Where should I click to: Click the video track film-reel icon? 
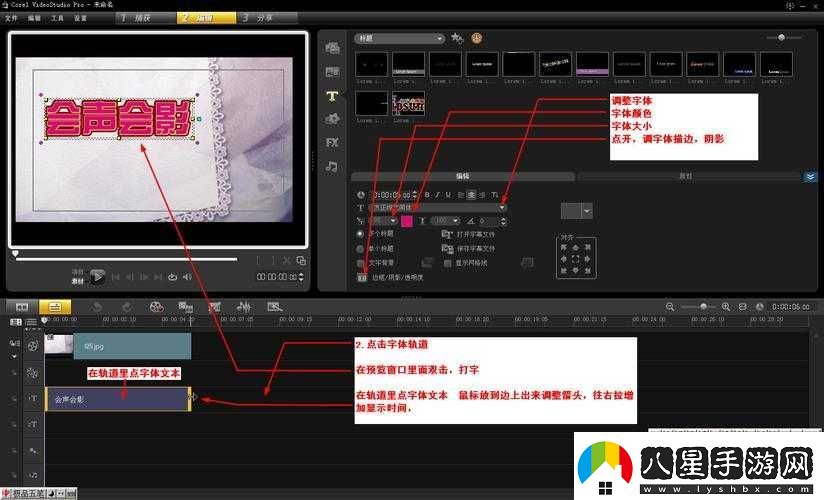33,345
